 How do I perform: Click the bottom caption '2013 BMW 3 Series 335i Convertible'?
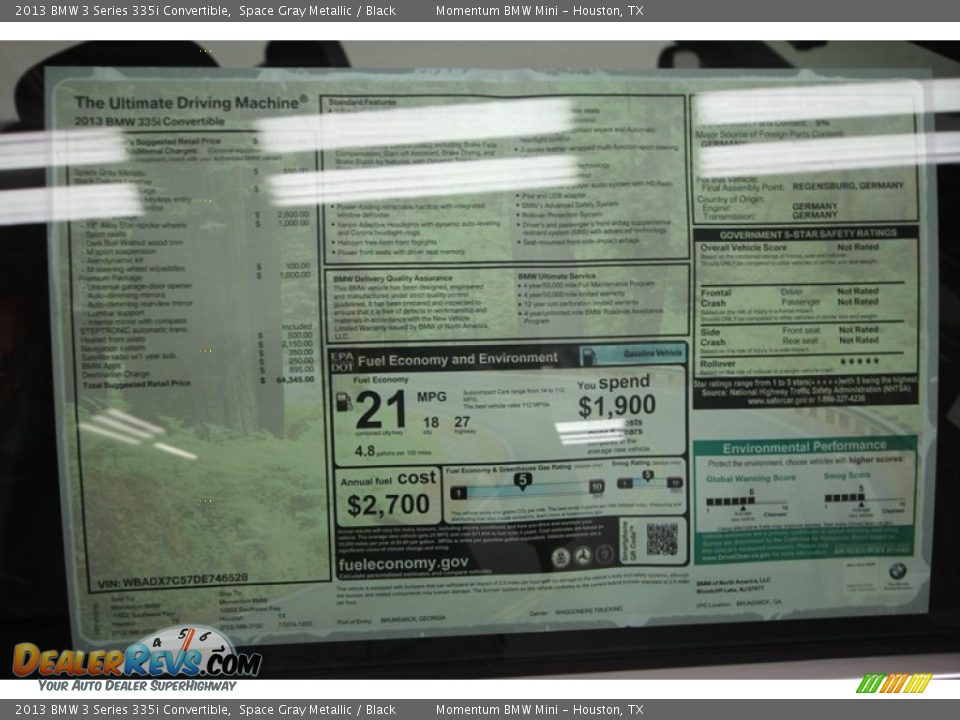(x=122, y=710)
